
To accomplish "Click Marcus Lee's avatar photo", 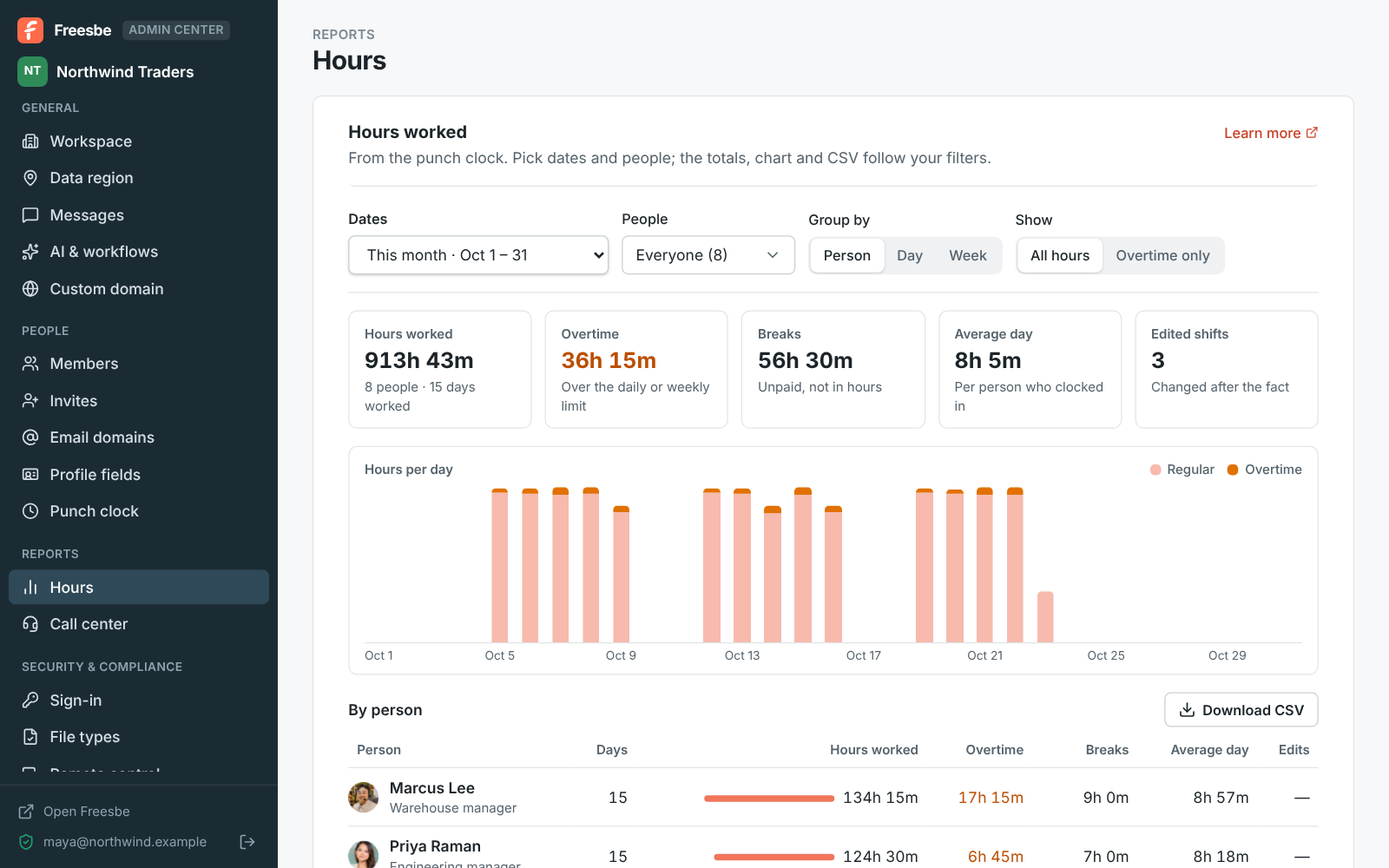I will click(x=363, y=797).
